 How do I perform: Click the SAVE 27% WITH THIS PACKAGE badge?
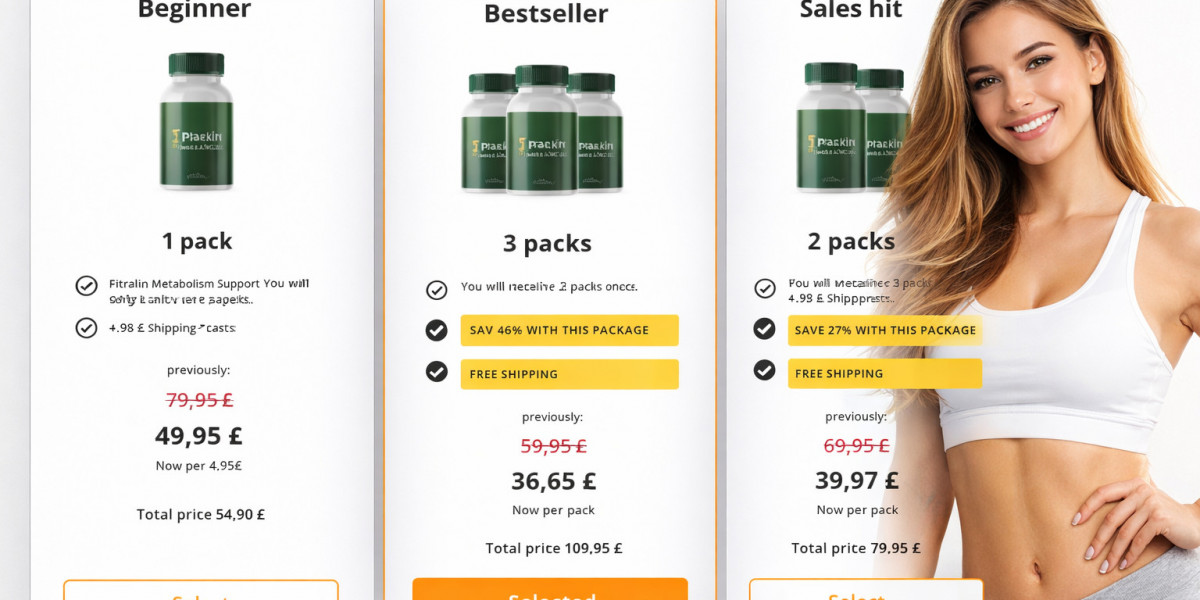(884, 330)
